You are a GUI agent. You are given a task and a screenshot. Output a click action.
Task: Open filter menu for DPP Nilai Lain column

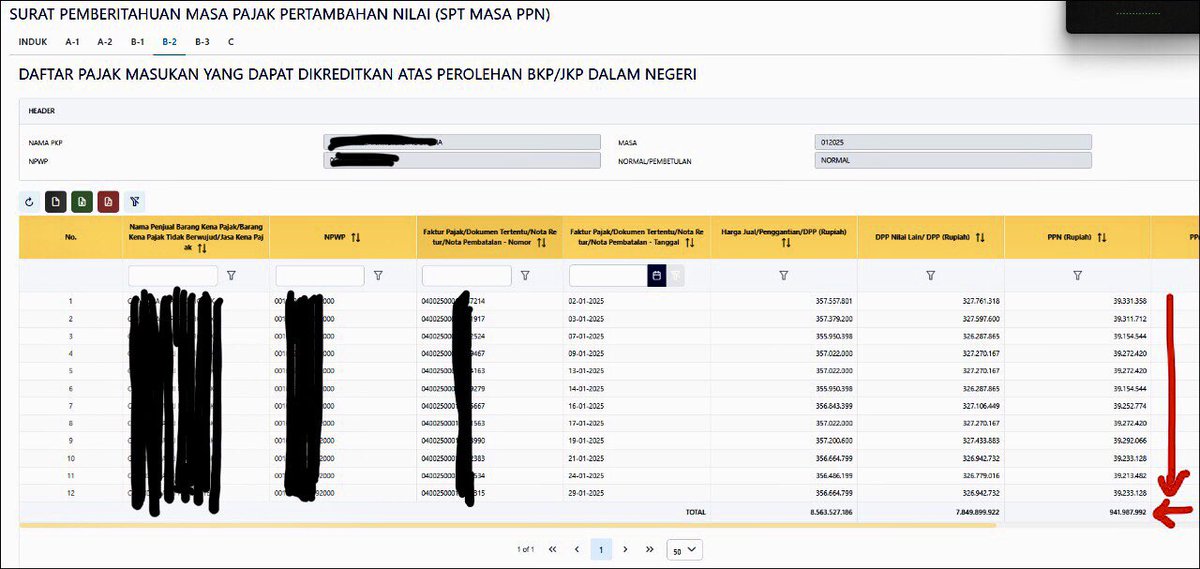click(x=931, y=275)
